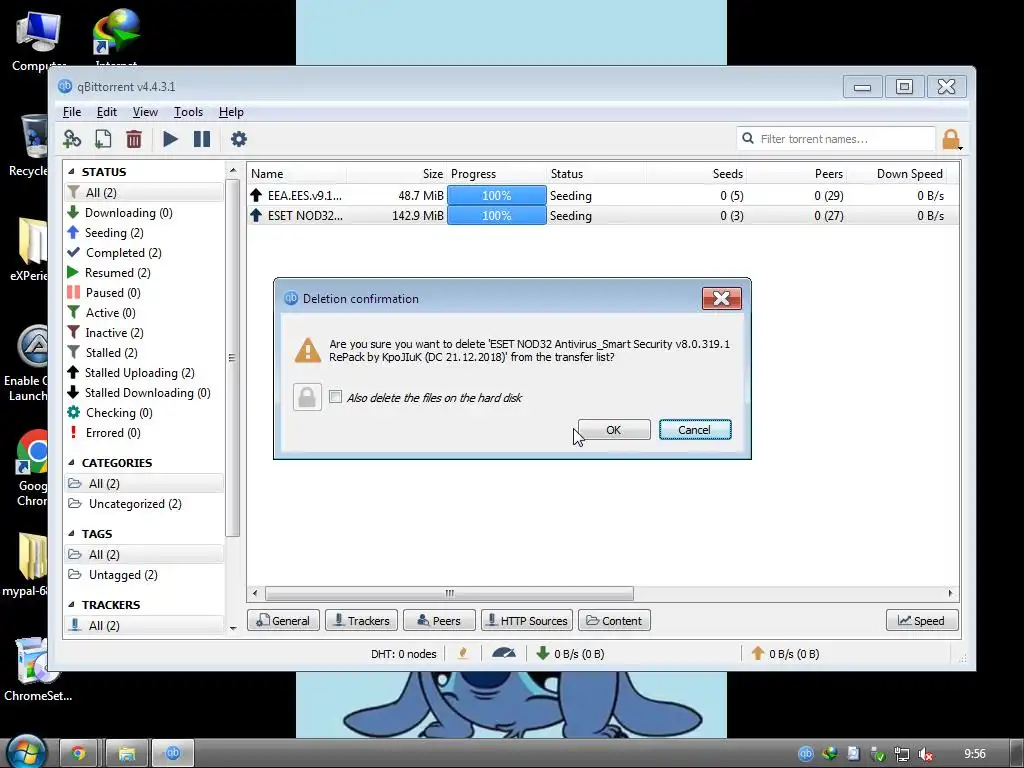Click the orange lock icon beside filter box
1024x768 pixels.
point(951,139)
